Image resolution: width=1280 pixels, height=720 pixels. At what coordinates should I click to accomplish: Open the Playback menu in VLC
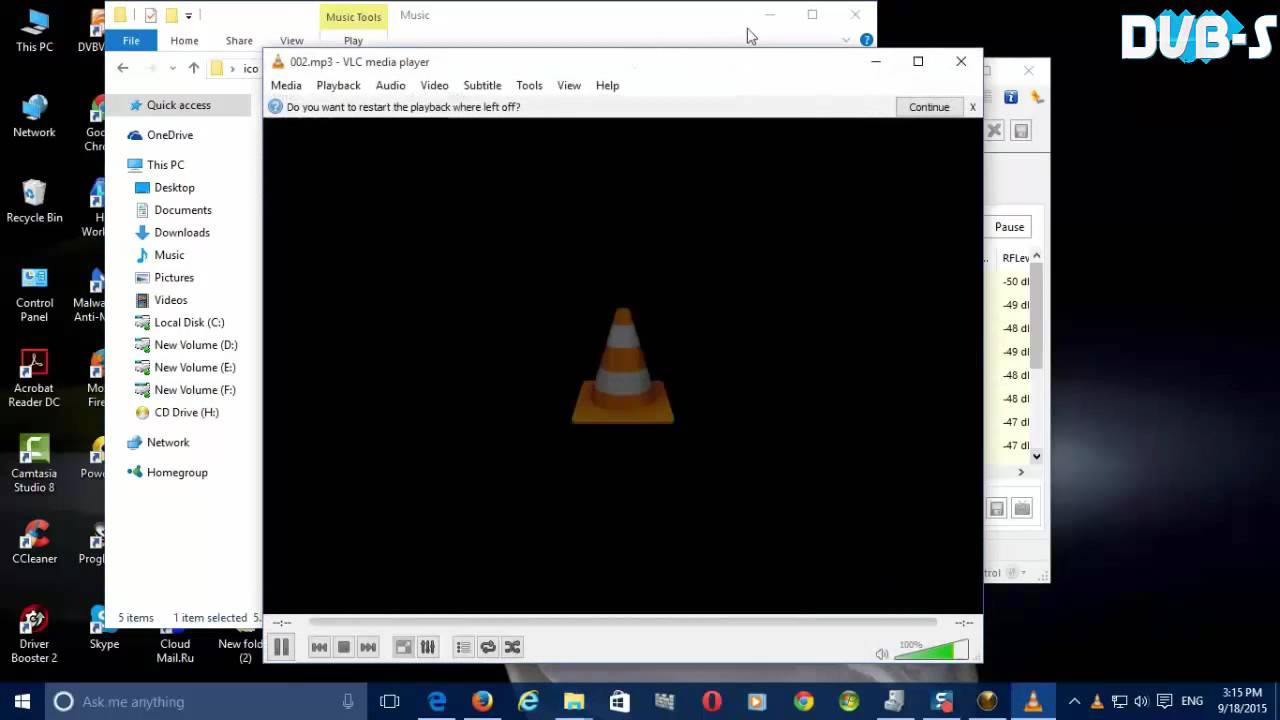338,85
